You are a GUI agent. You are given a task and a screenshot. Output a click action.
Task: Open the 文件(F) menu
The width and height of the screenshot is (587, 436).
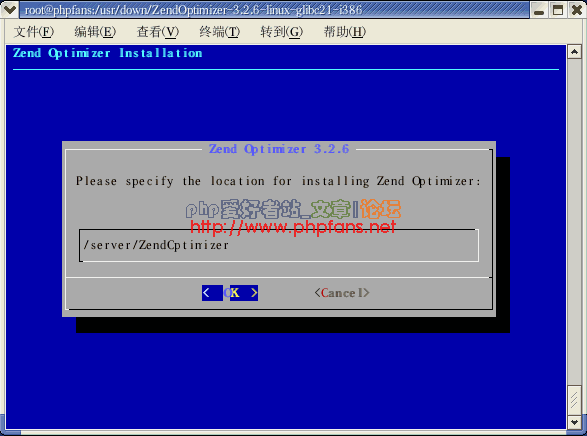point(34,31)
